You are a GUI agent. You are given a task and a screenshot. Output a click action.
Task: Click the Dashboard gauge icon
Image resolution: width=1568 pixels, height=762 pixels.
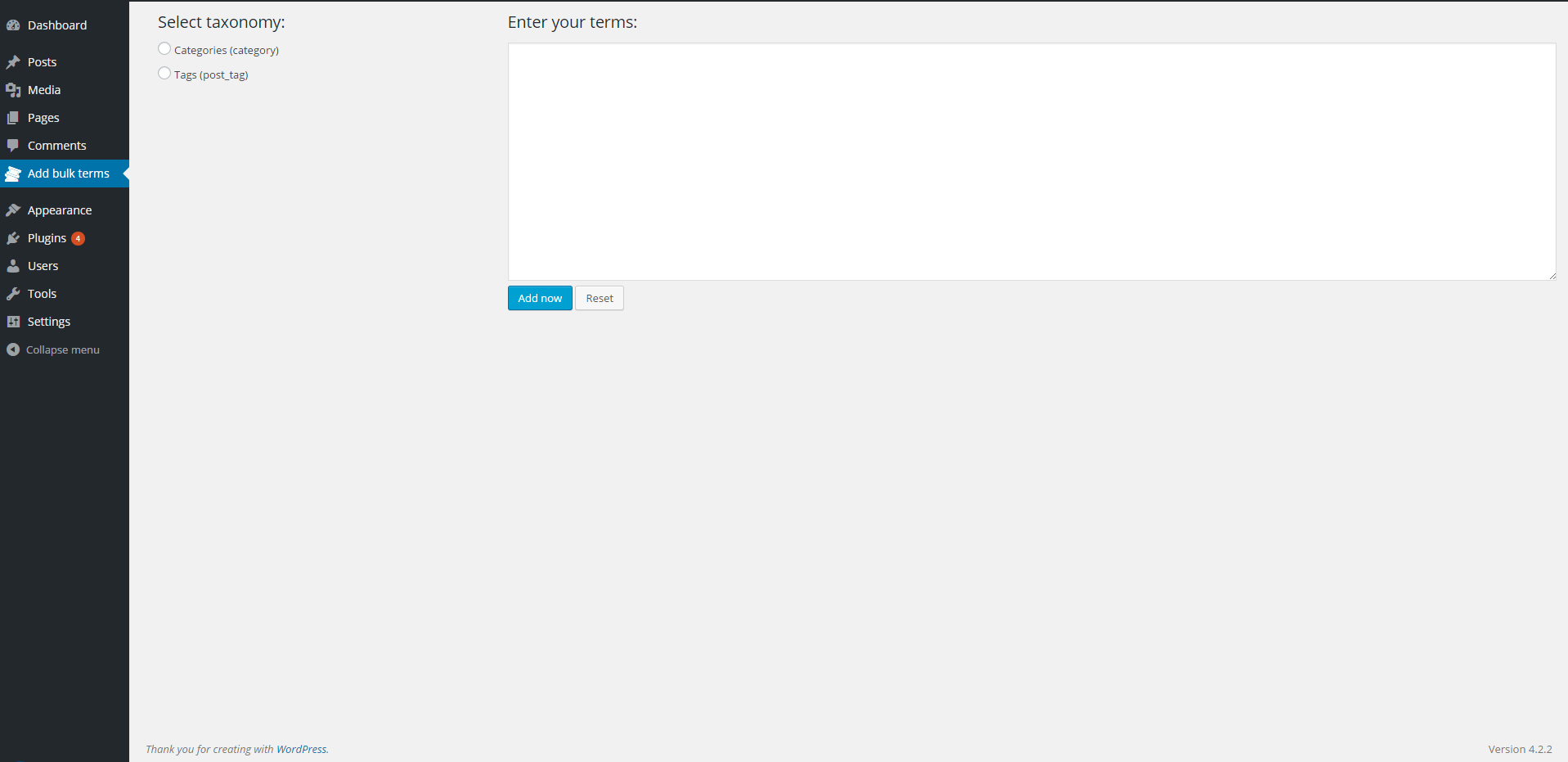coord(13,25)
